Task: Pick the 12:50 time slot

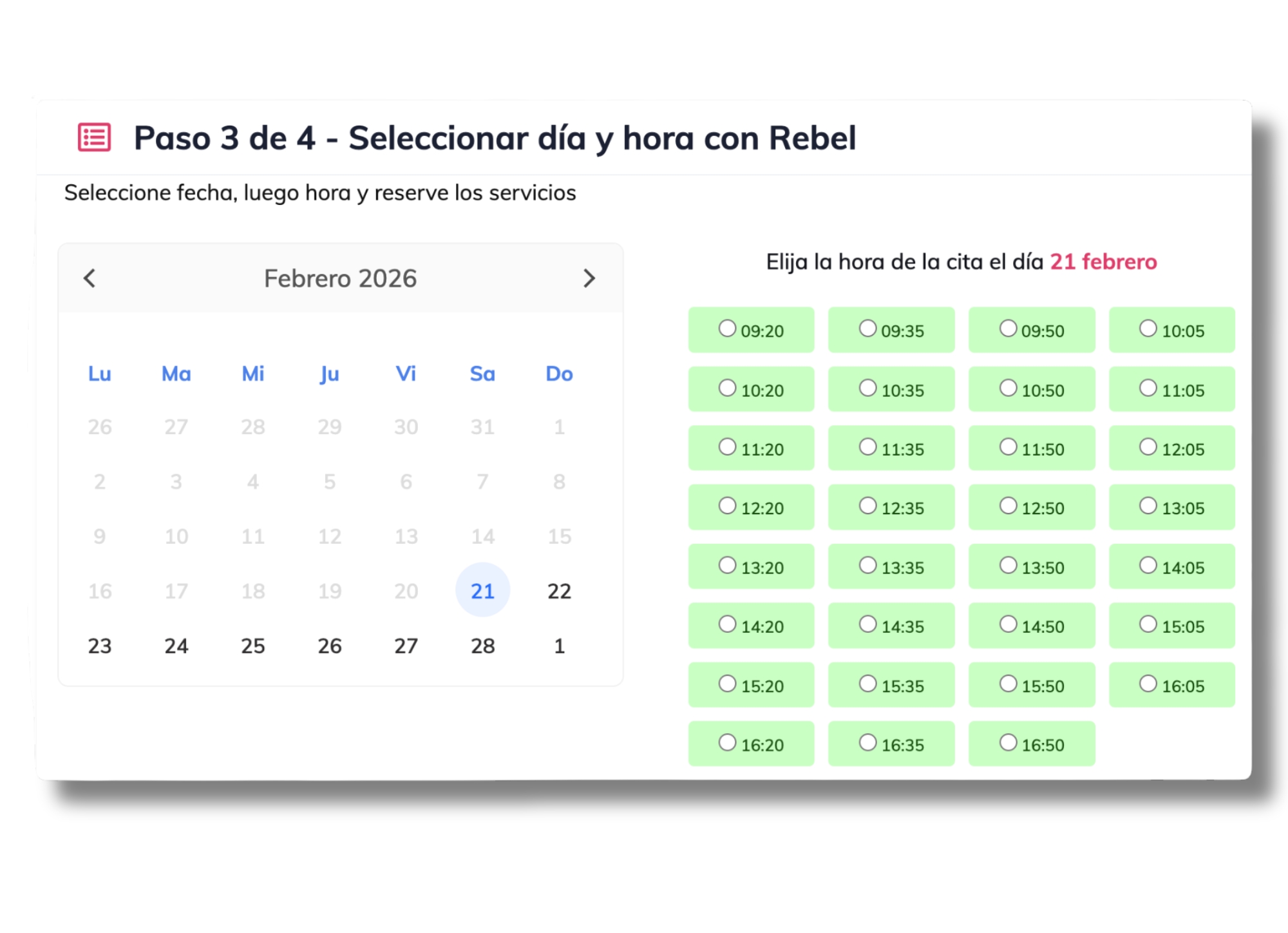Action: (x=1031, y=507)
